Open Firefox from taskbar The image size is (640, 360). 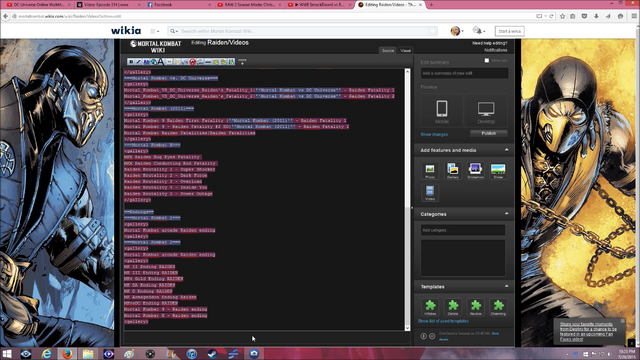point(67,354)
